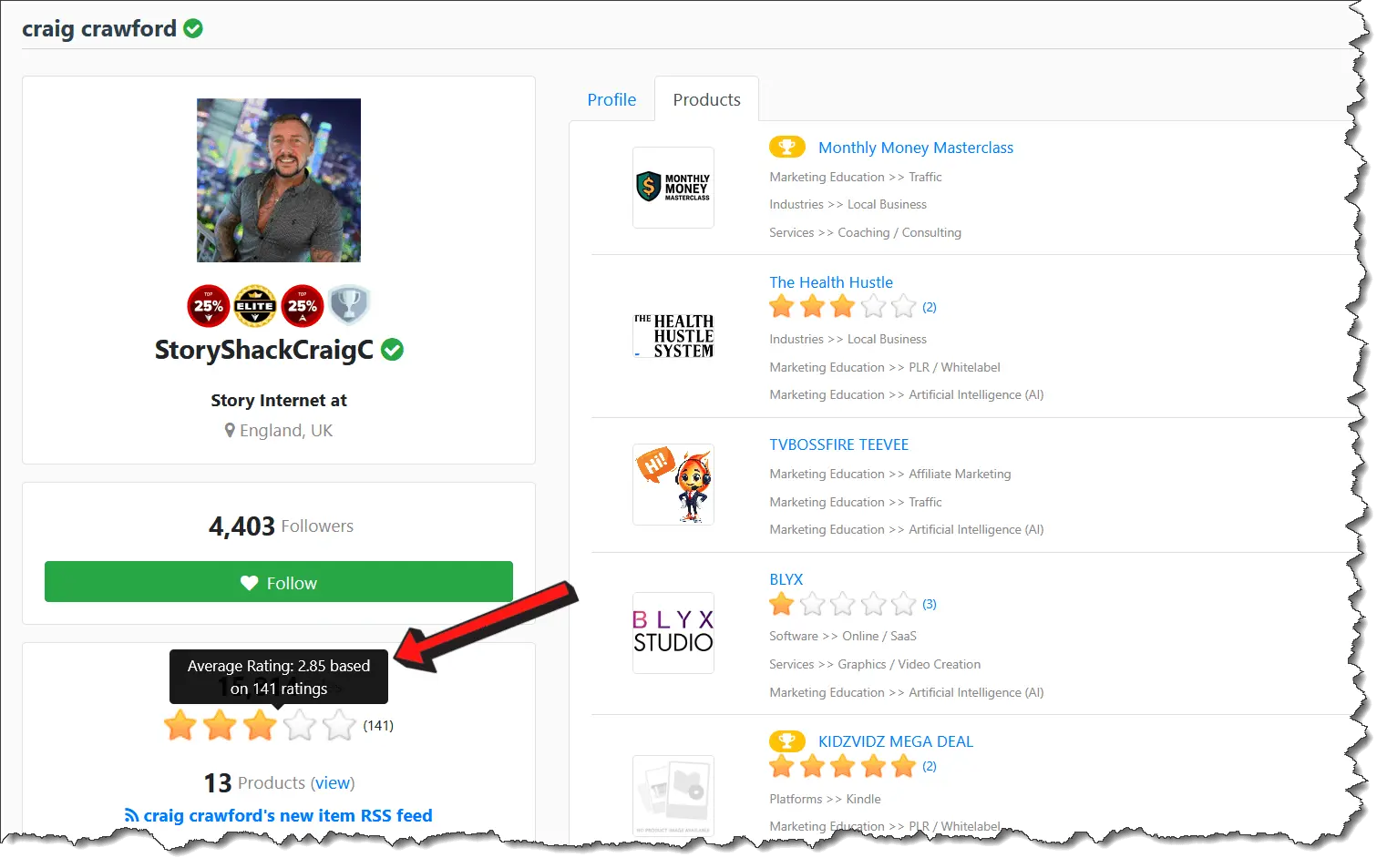Open Monthly Money Masterclass product thumbnail
1387x868 pixels.
(x=673, y=188)
